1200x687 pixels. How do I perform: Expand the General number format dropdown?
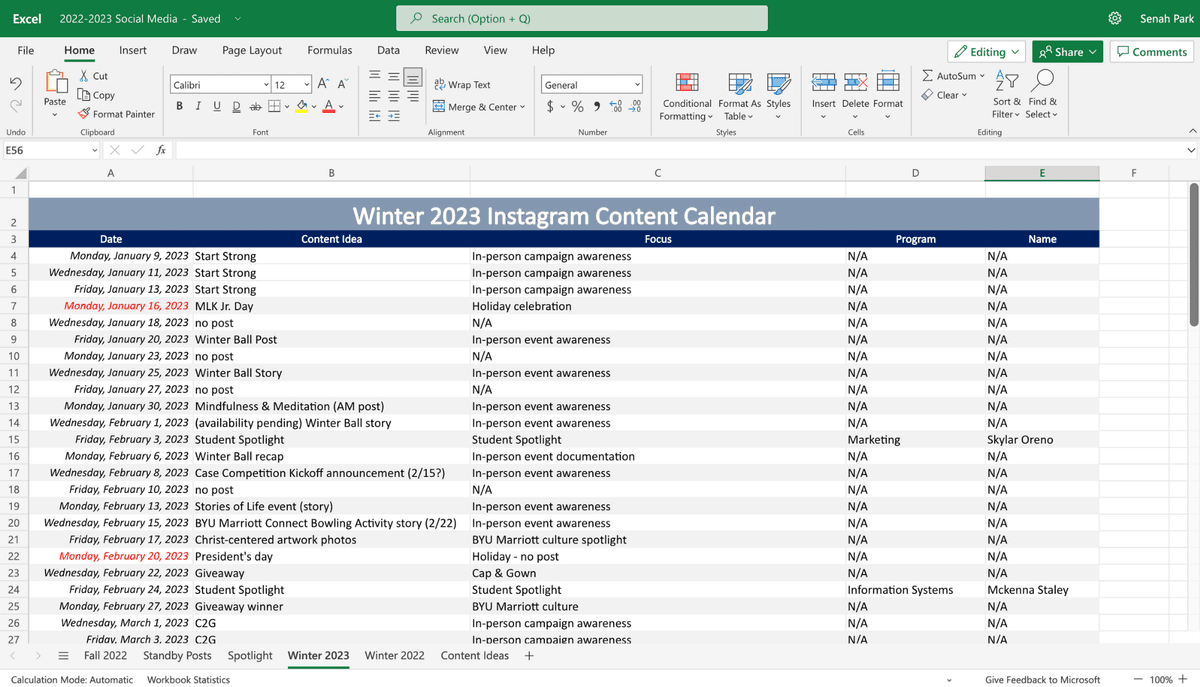[x=637, y=85]
